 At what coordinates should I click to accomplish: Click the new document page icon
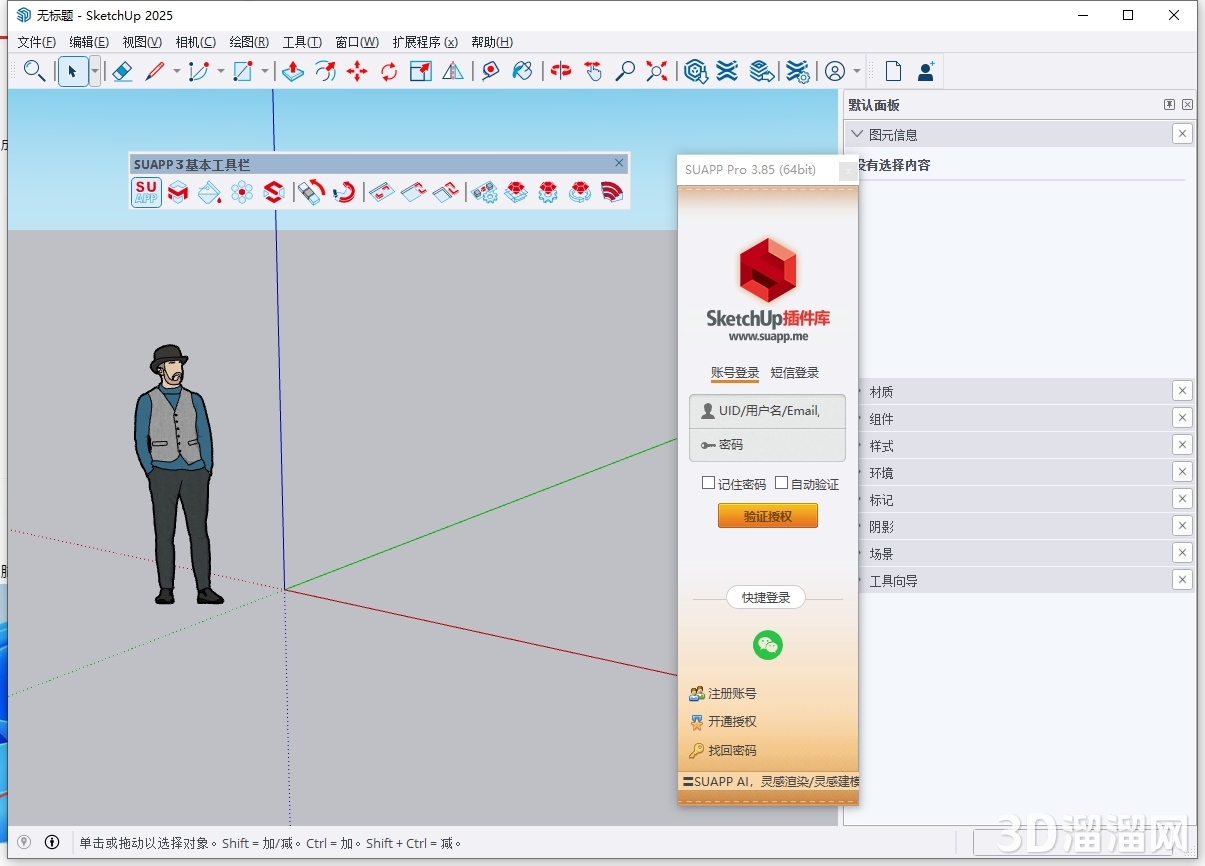pos(893,71)
